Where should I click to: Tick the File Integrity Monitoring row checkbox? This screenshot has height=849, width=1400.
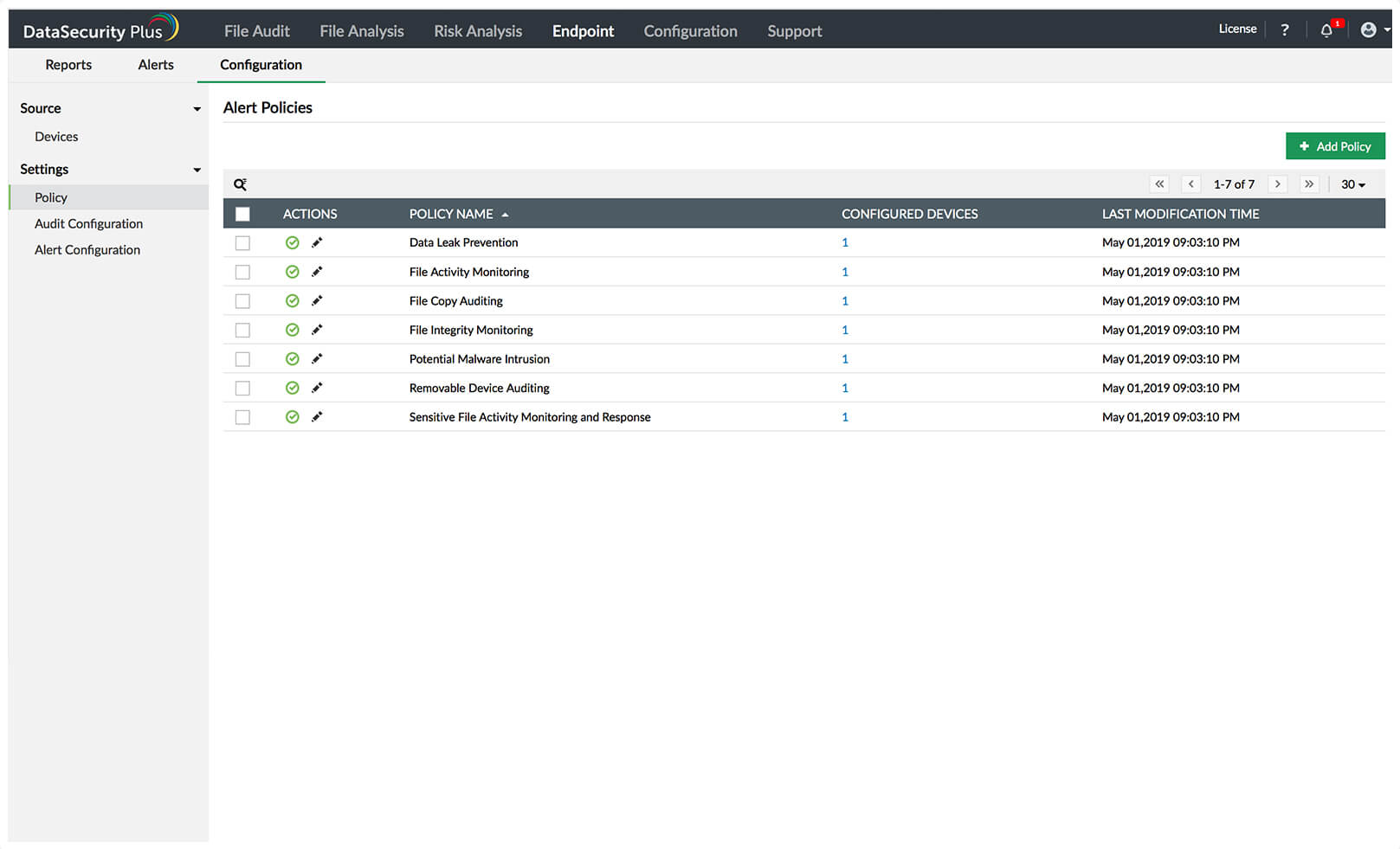[242, 330]
